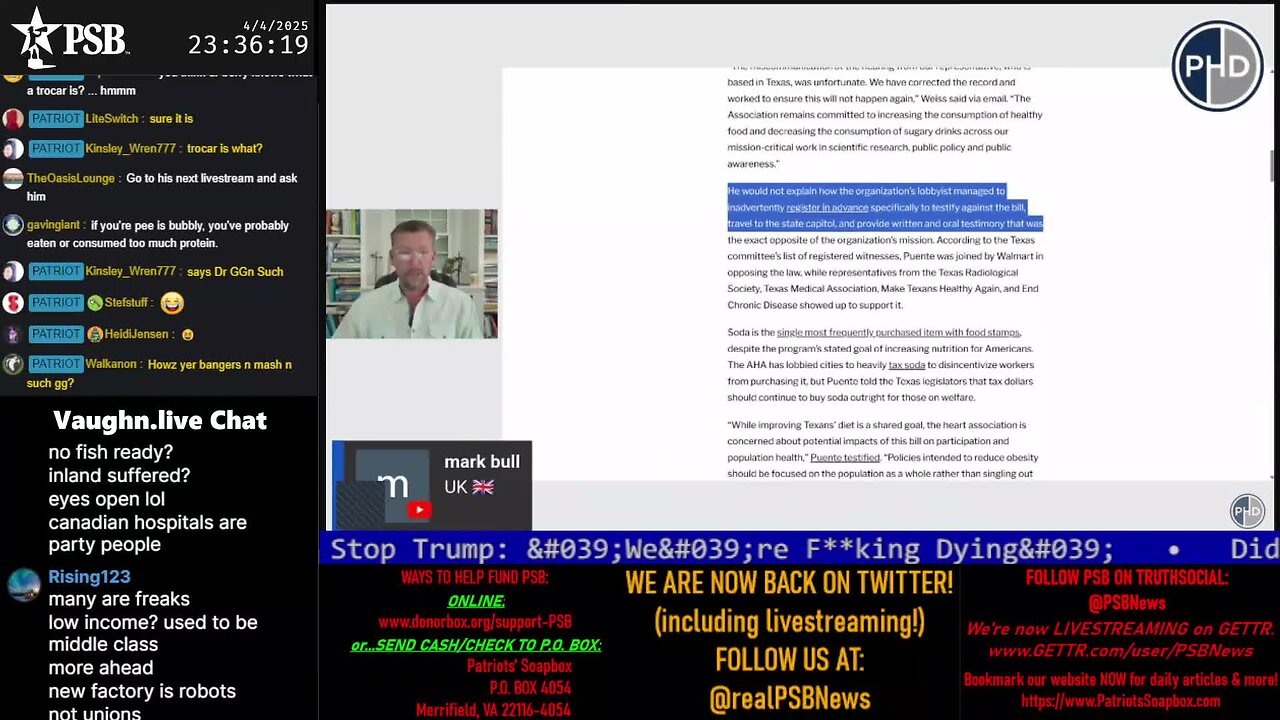
Task: Click the @PSBNews TruthSocial handle
Action: coord(1126,602)
